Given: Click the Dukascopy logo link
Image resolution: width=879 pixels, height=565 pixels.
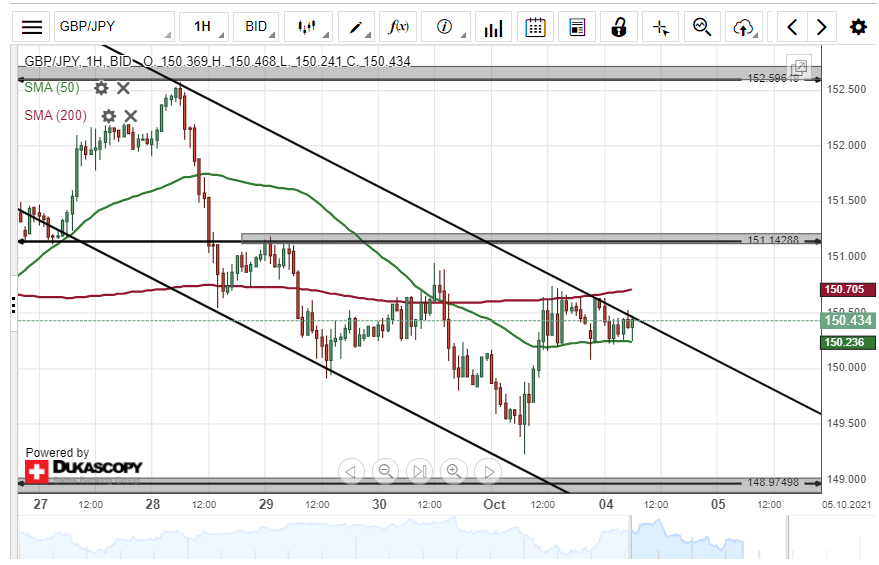Looking at the screenshot, I should [84, 470].
